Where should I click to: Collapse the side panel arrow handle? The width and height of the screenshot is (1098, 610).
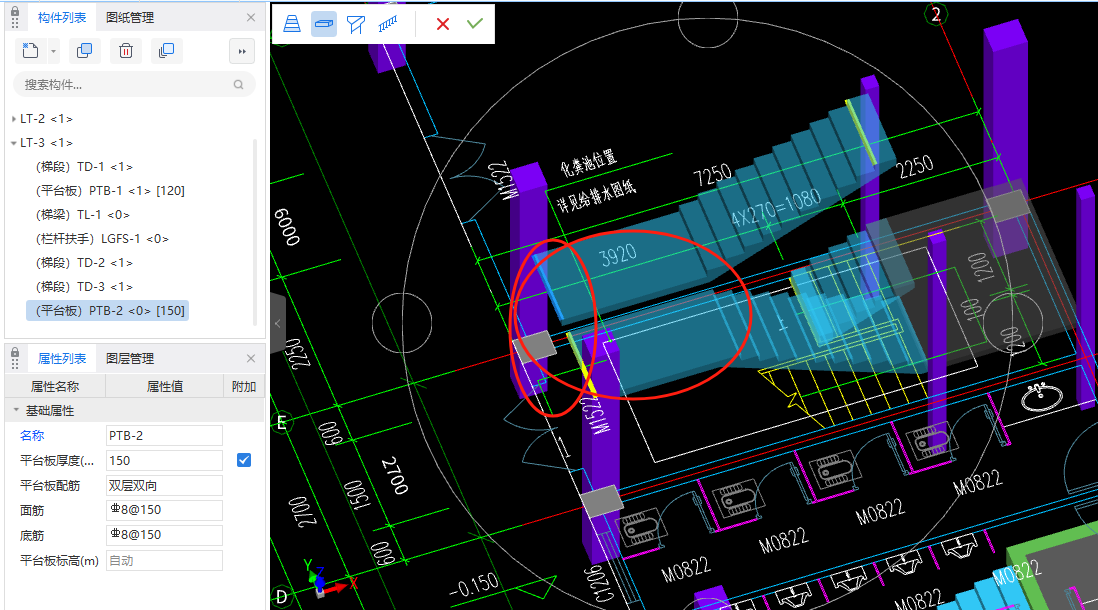point(278,324)
